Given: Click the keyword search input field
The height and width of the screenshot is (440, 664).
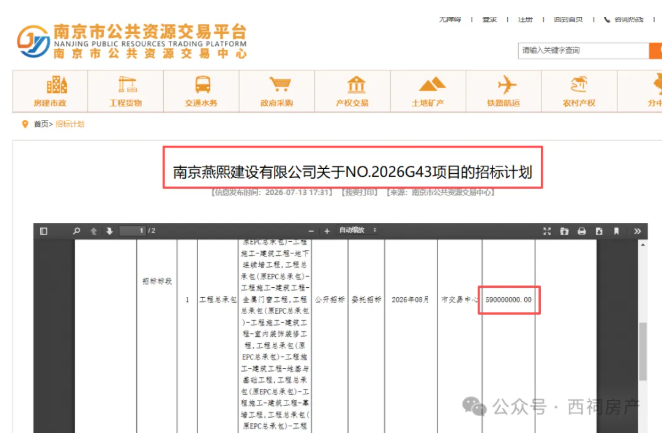Looking at the screenshot, I should click(x=584, y=50).
